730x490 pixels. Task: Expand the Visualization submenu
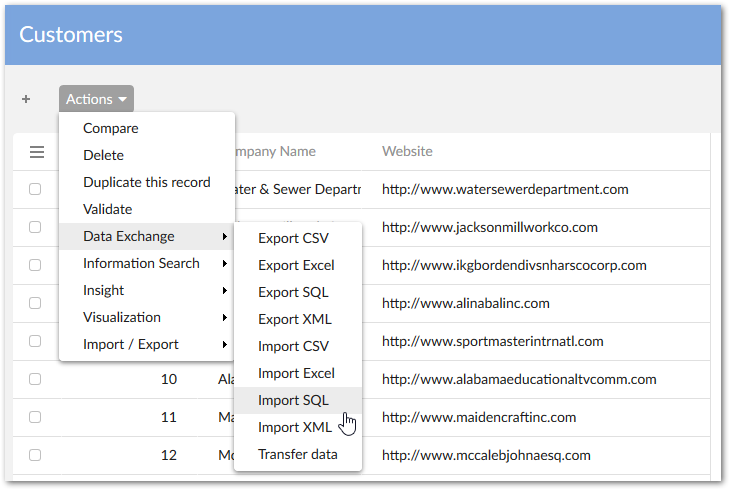coord(147,317)
